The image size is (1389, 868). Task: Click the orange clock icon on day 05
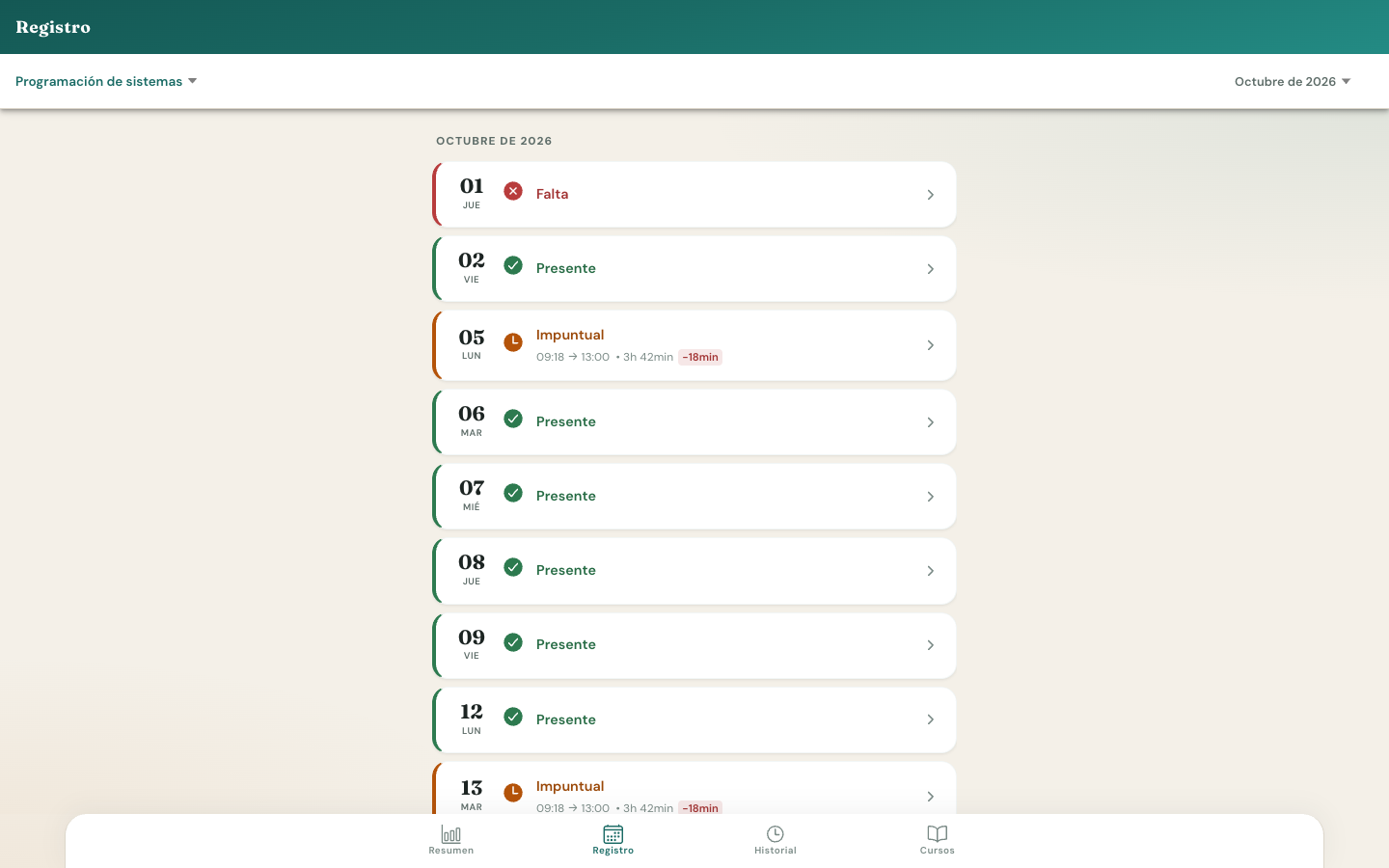click(513, 341)
